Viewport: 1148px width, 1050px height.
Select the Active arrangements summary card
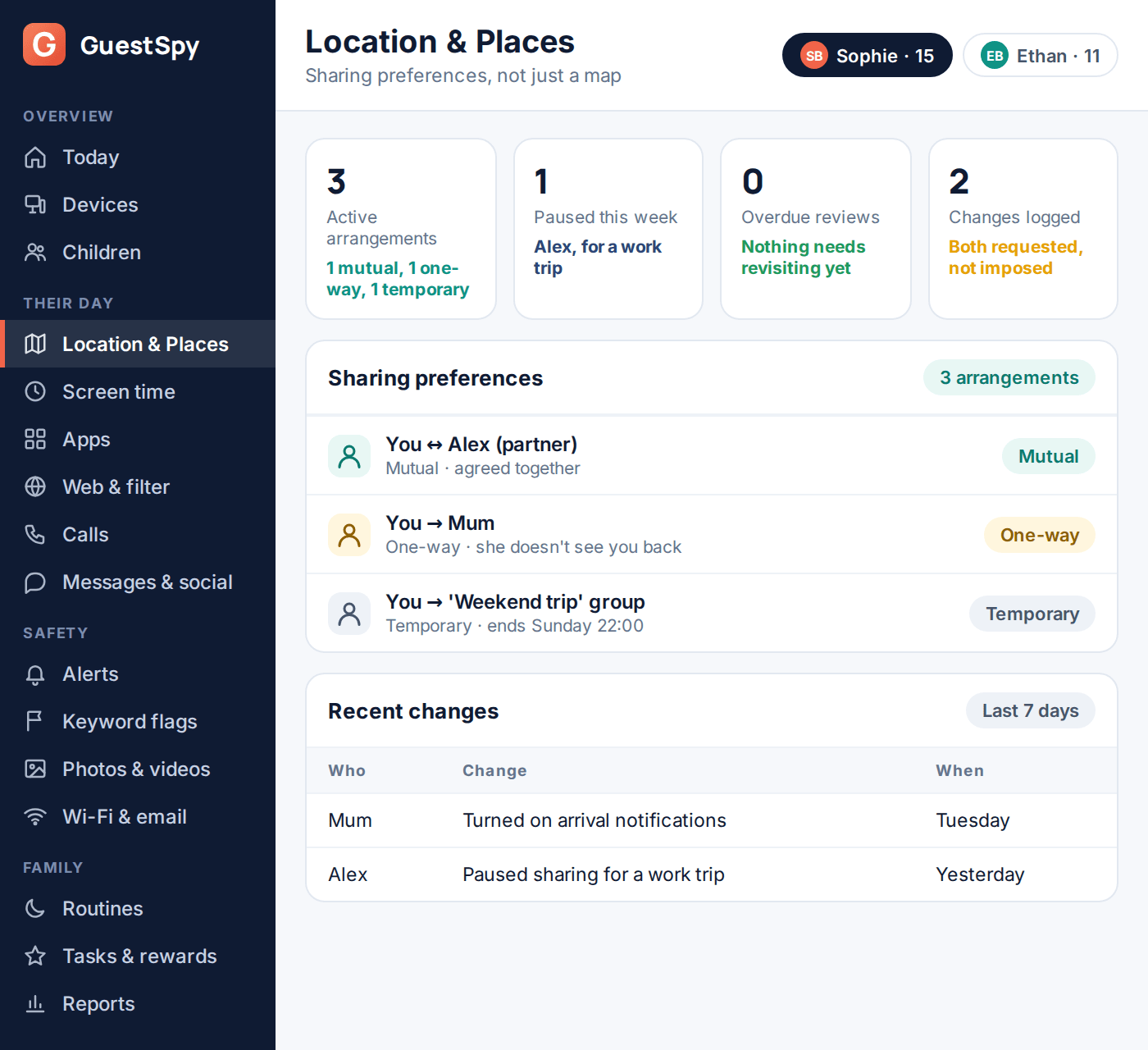401,229
